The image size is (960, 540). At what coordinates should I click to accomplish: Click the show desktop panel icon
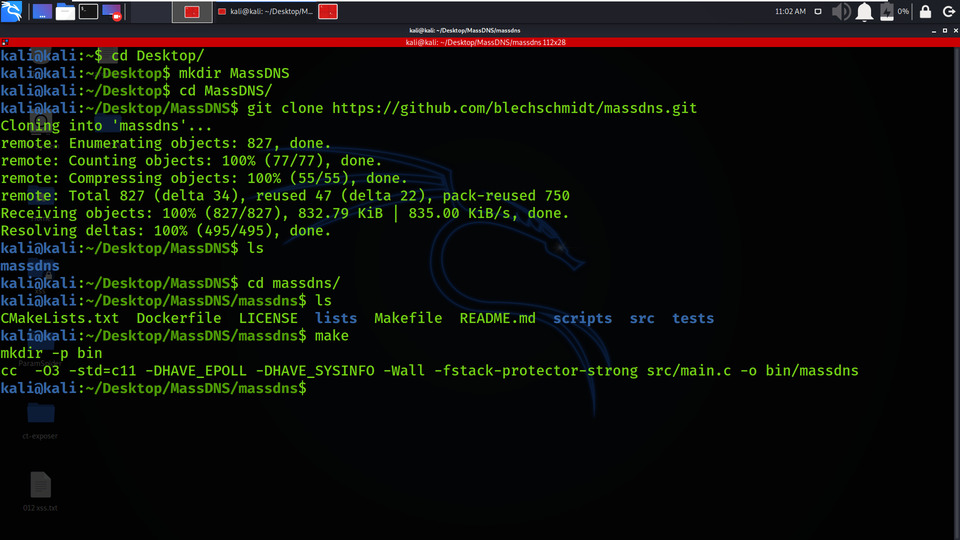[x=42, y=12]
